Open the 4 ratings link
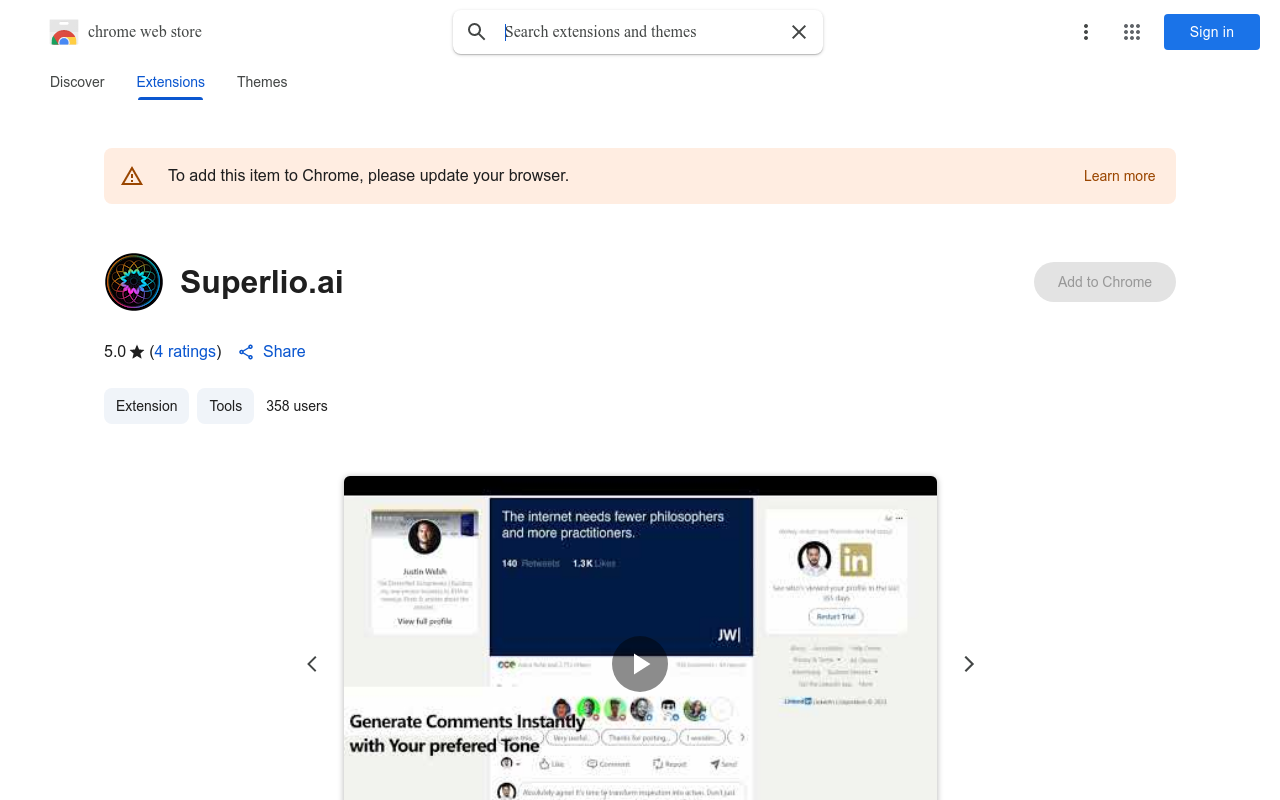Image resolution: width=1280 pixels, height=800 pixels. [x=185, y=352]
